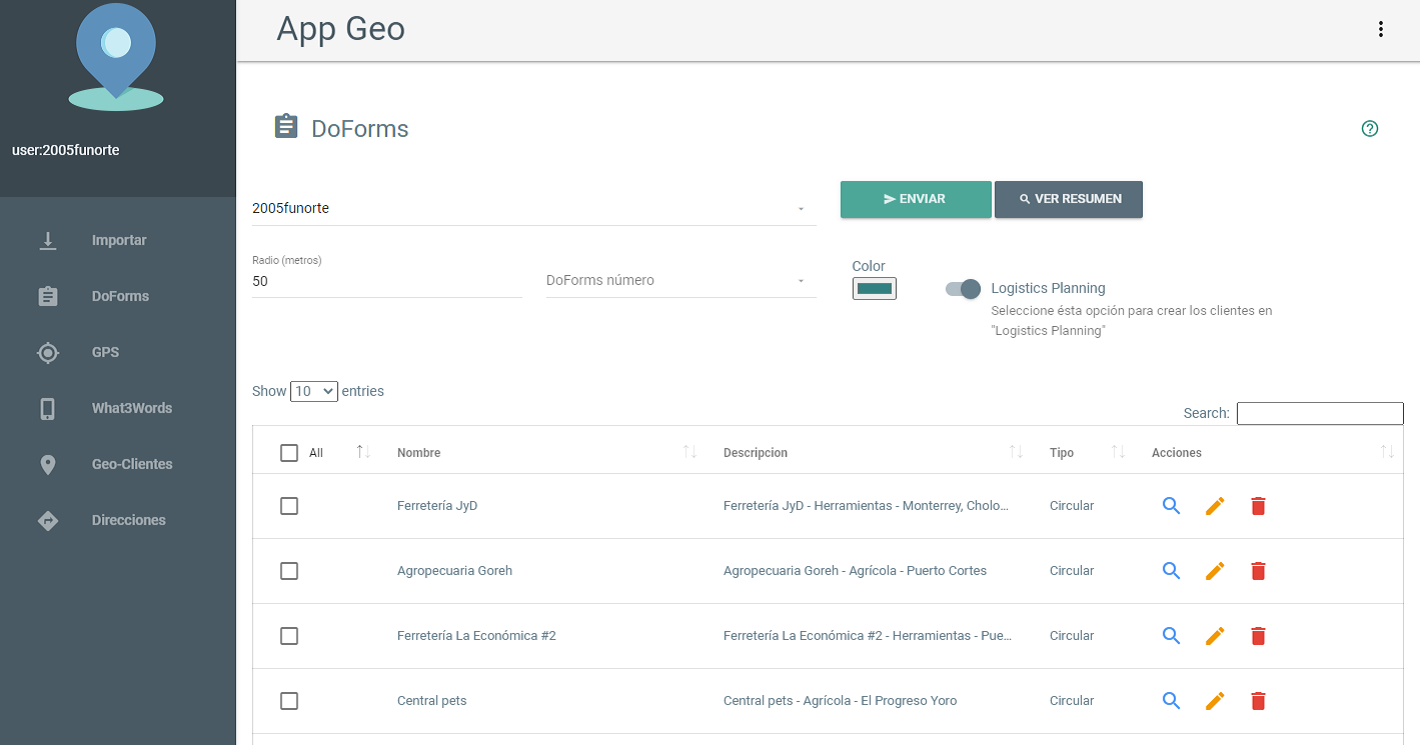Delete Ferretería La Económica #2 row
The image size is (1420, 745).
click(x=1258, y=636)
